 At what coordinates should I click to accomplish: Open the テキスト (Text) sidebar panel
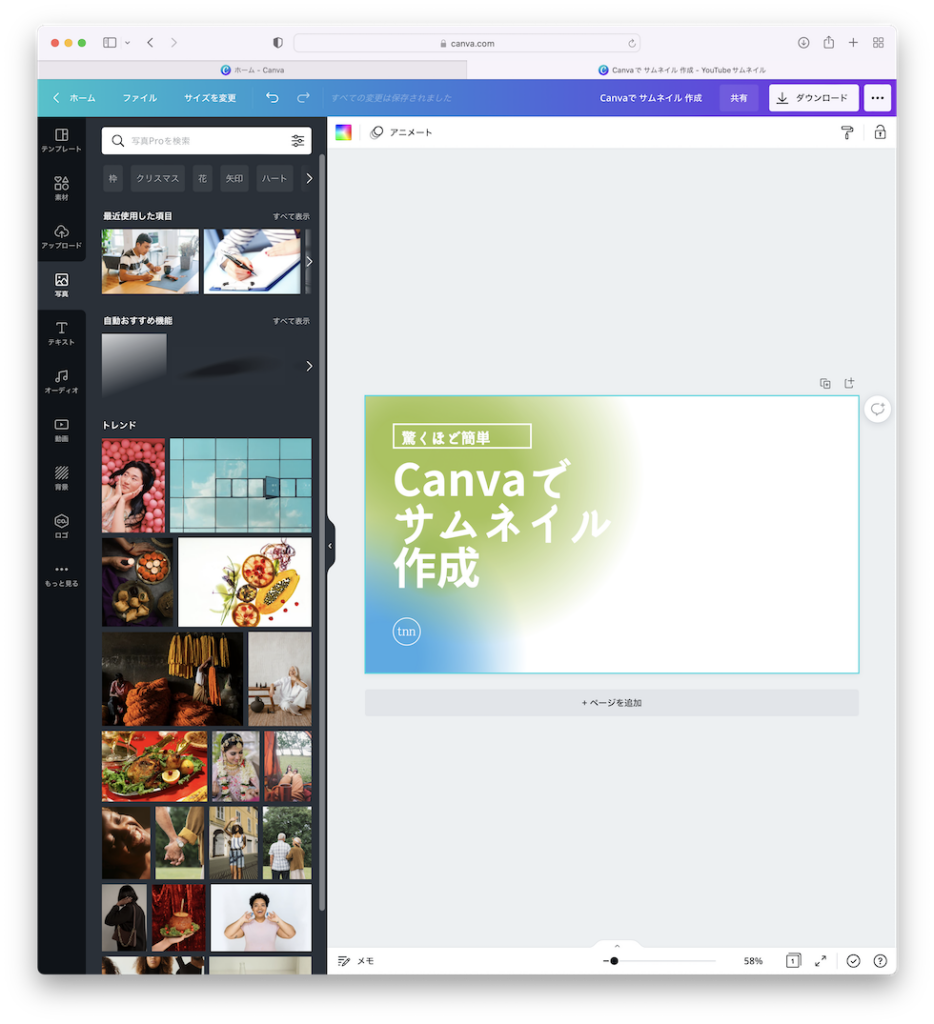(x=61, y=333)
